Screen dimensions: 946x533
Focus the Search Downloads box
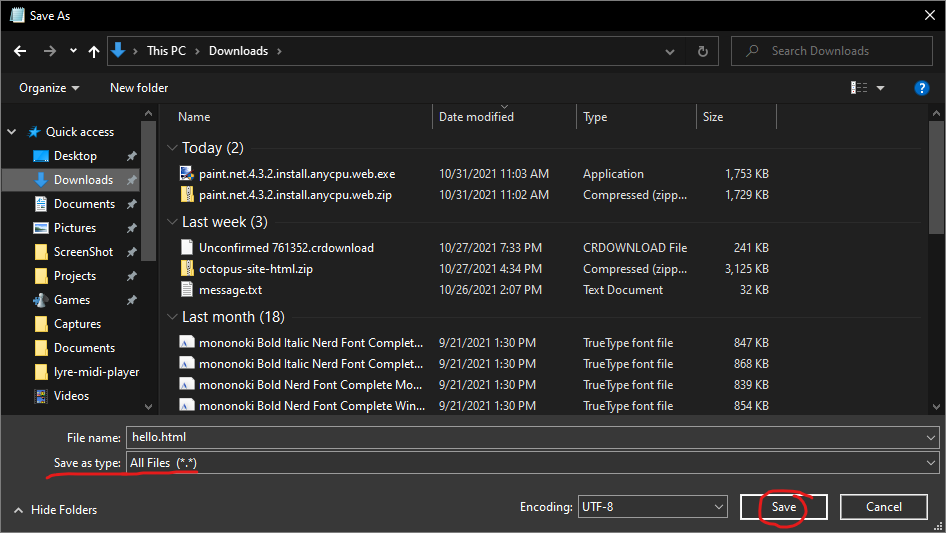[x=832, y=51]
